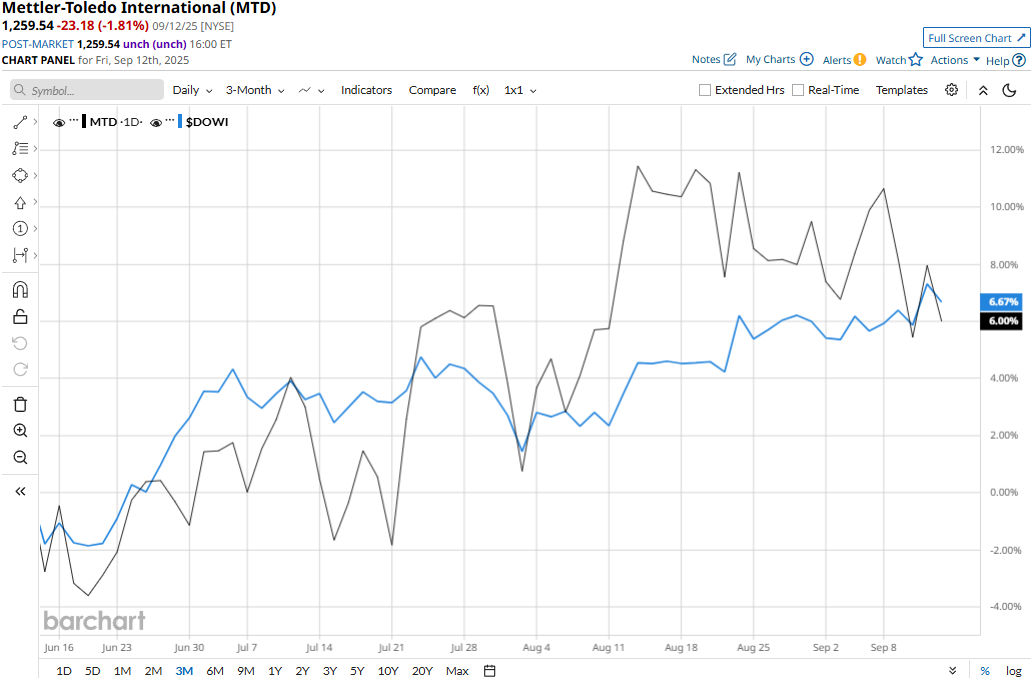Image resolution: width=1031 pixels, height=678 pixels.
Task: Select the measure/range tool
Action: 20,255
